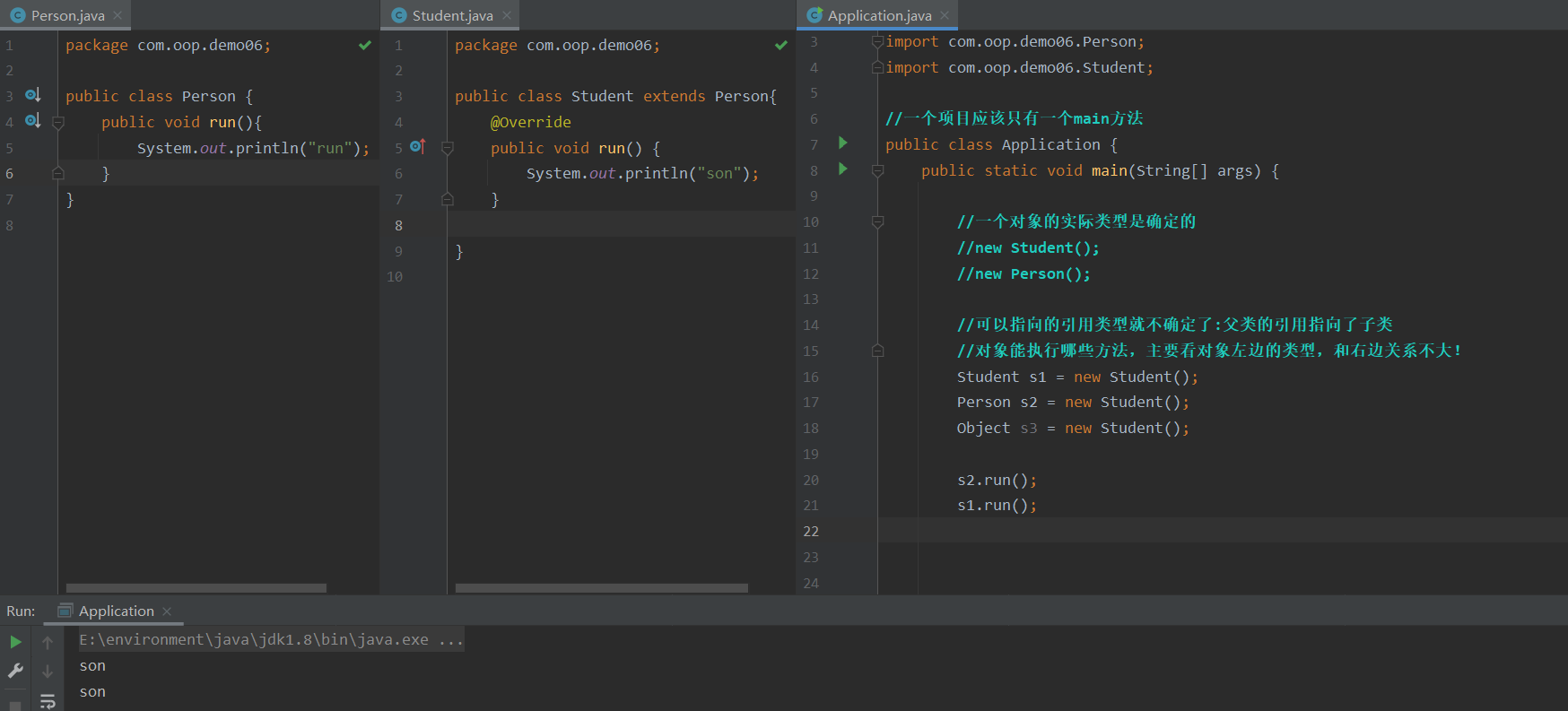Click line number 8 in Student.java gutter
This screenshot has width=1568, height=711.
pos(398,225)
